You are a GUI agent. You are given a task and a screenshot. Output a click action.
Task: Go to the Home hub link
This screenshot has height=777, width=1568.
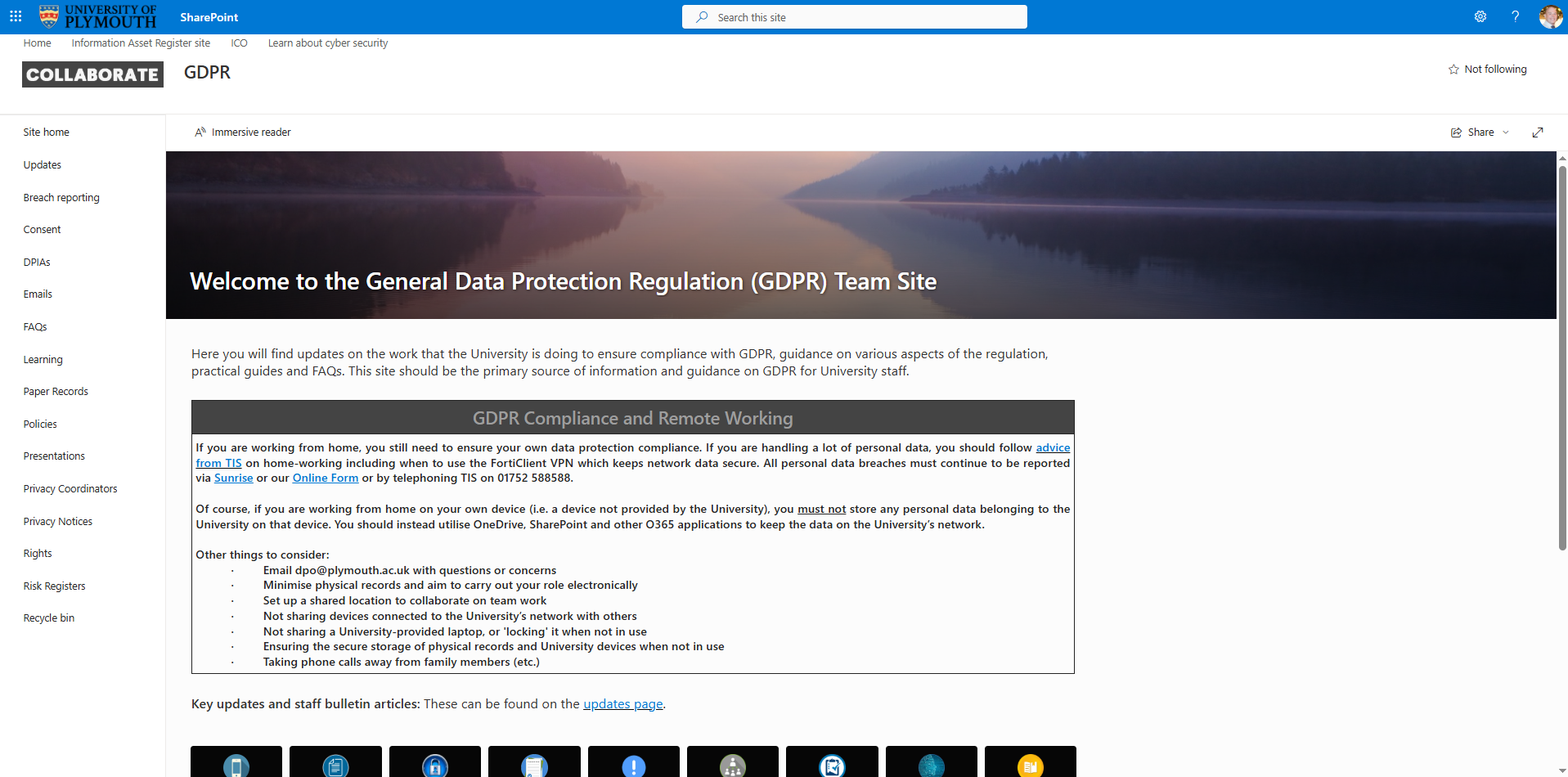click(x=37, y=43)
